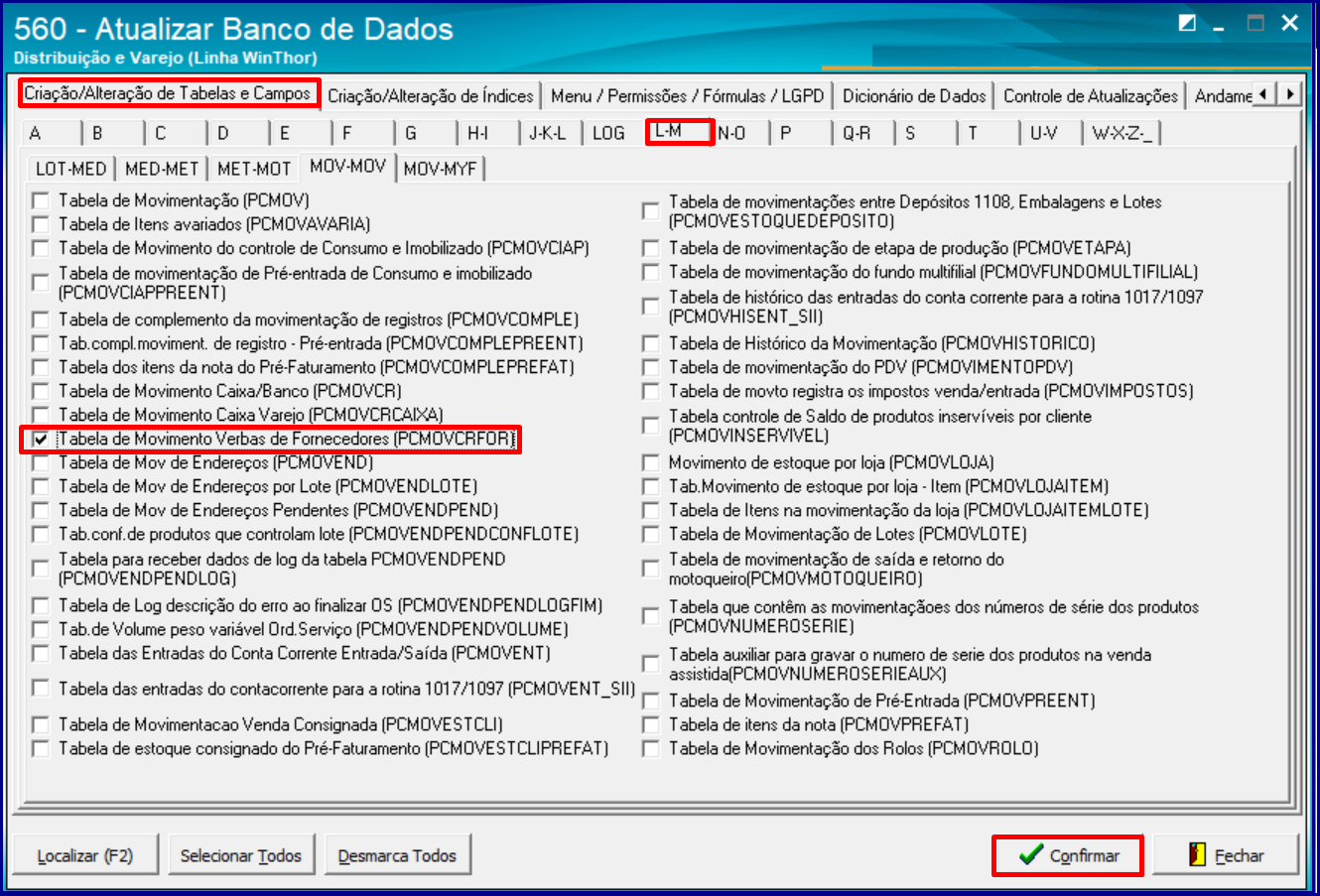Switch to Criação/Alteração de Índices tab
The height and width of the screenshot is (896, 1320).
[x=431, y=96]
